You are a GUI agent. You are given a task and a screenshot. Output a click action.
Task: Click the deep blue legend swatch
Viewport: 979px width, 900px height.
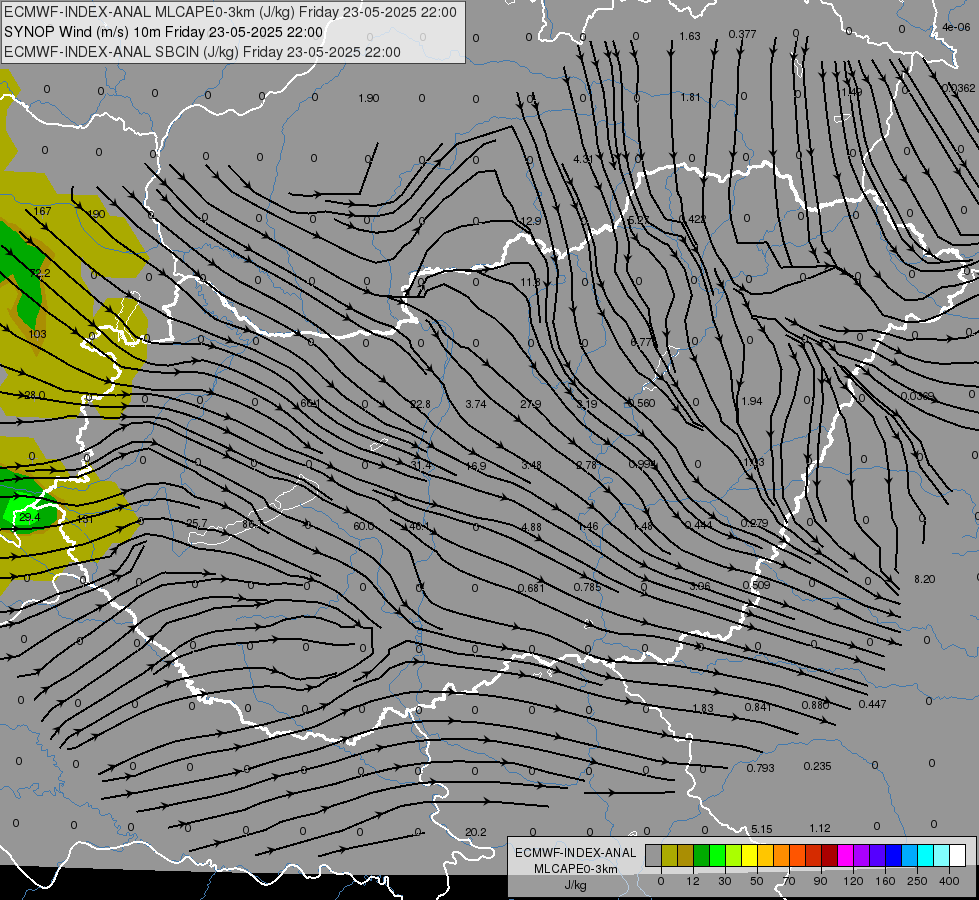pos(894,856)
